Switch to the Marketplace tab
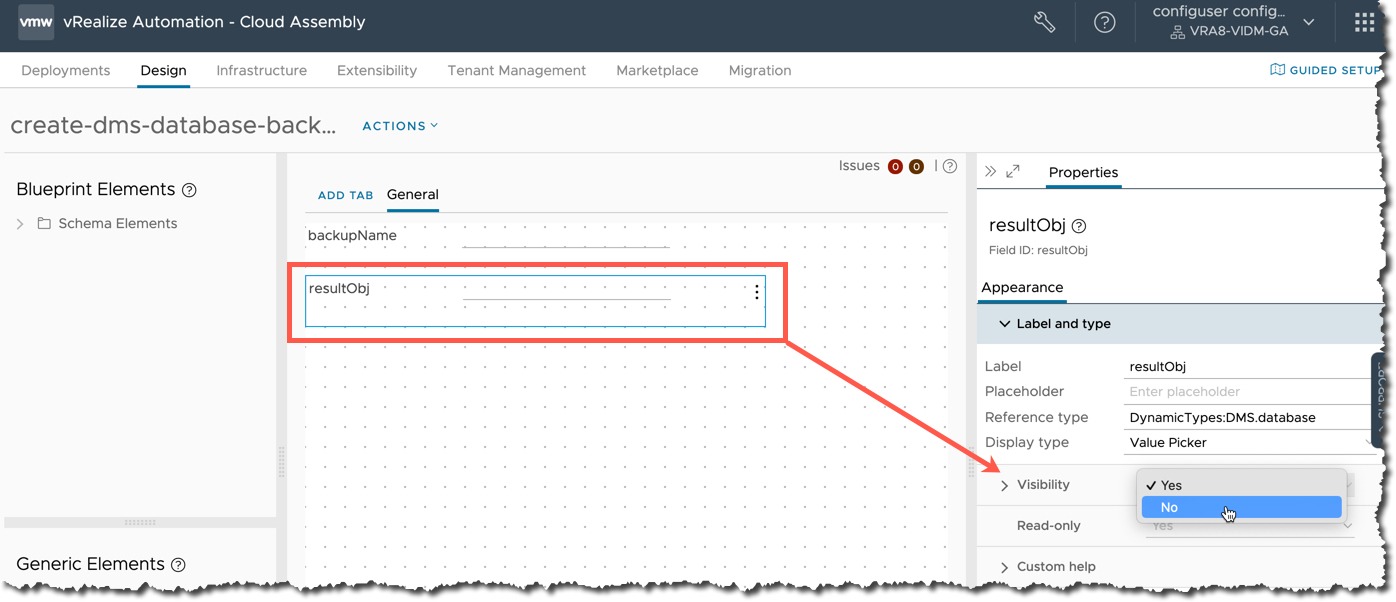The height and width of the screenshot is (602, 1396). [657, 70]
